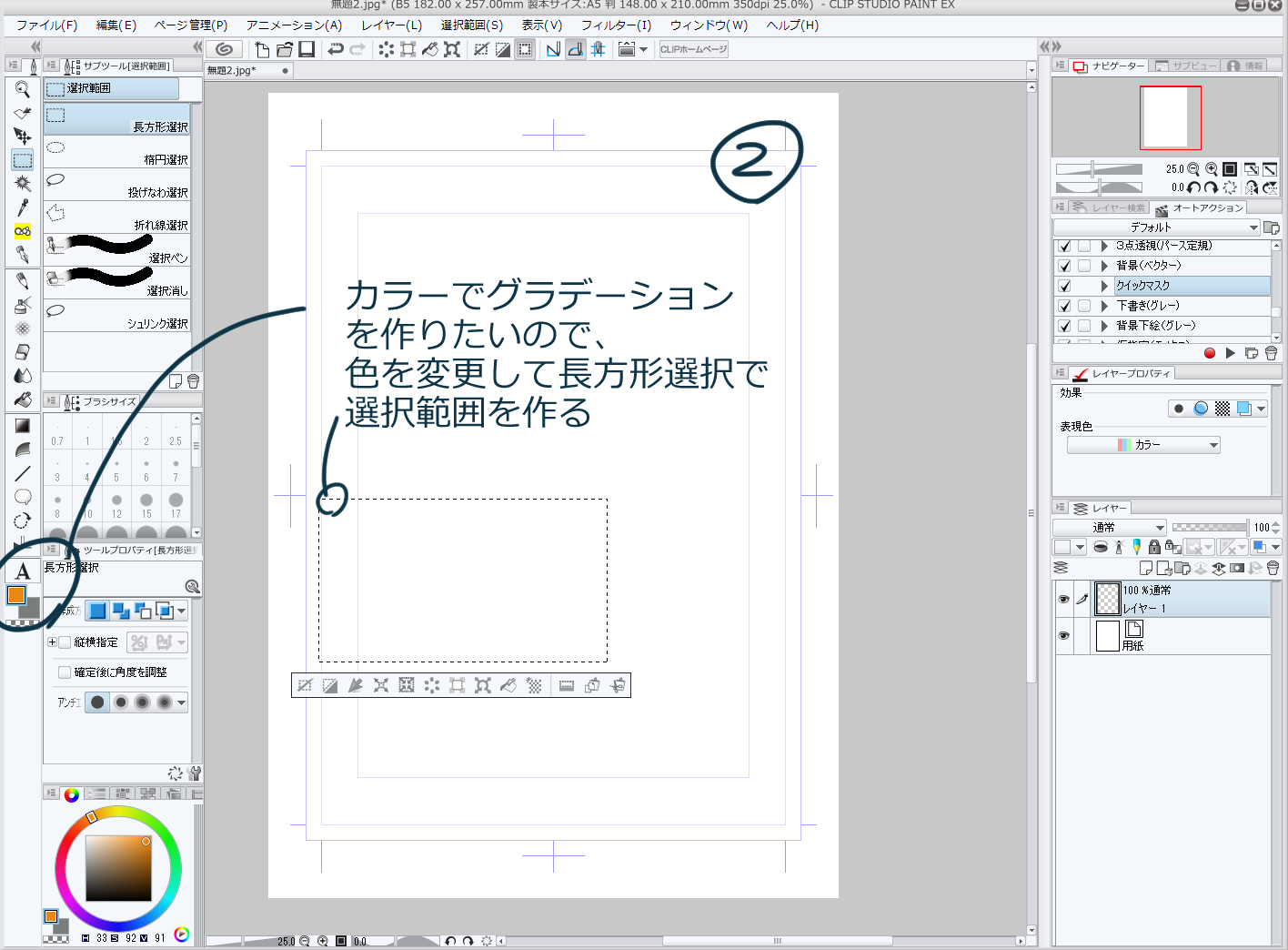This screenshot has width=1288, height=950.
Task: Choose the Text tool (A)
Action: pyautogui.click(x=23, y=571)
